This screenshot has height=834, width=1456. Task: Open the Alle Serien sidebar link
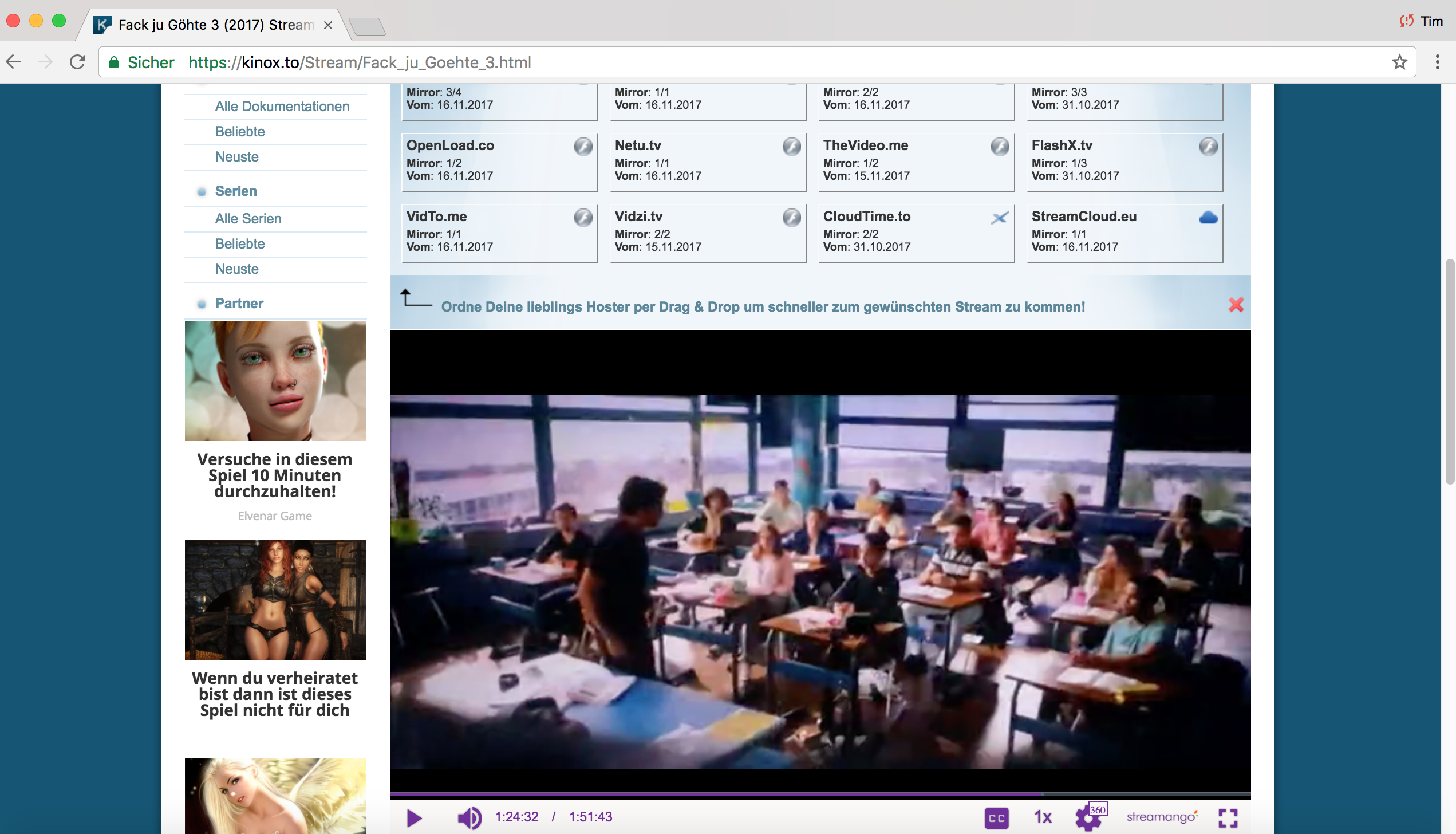pyautogui.click(x=248, y=219)
